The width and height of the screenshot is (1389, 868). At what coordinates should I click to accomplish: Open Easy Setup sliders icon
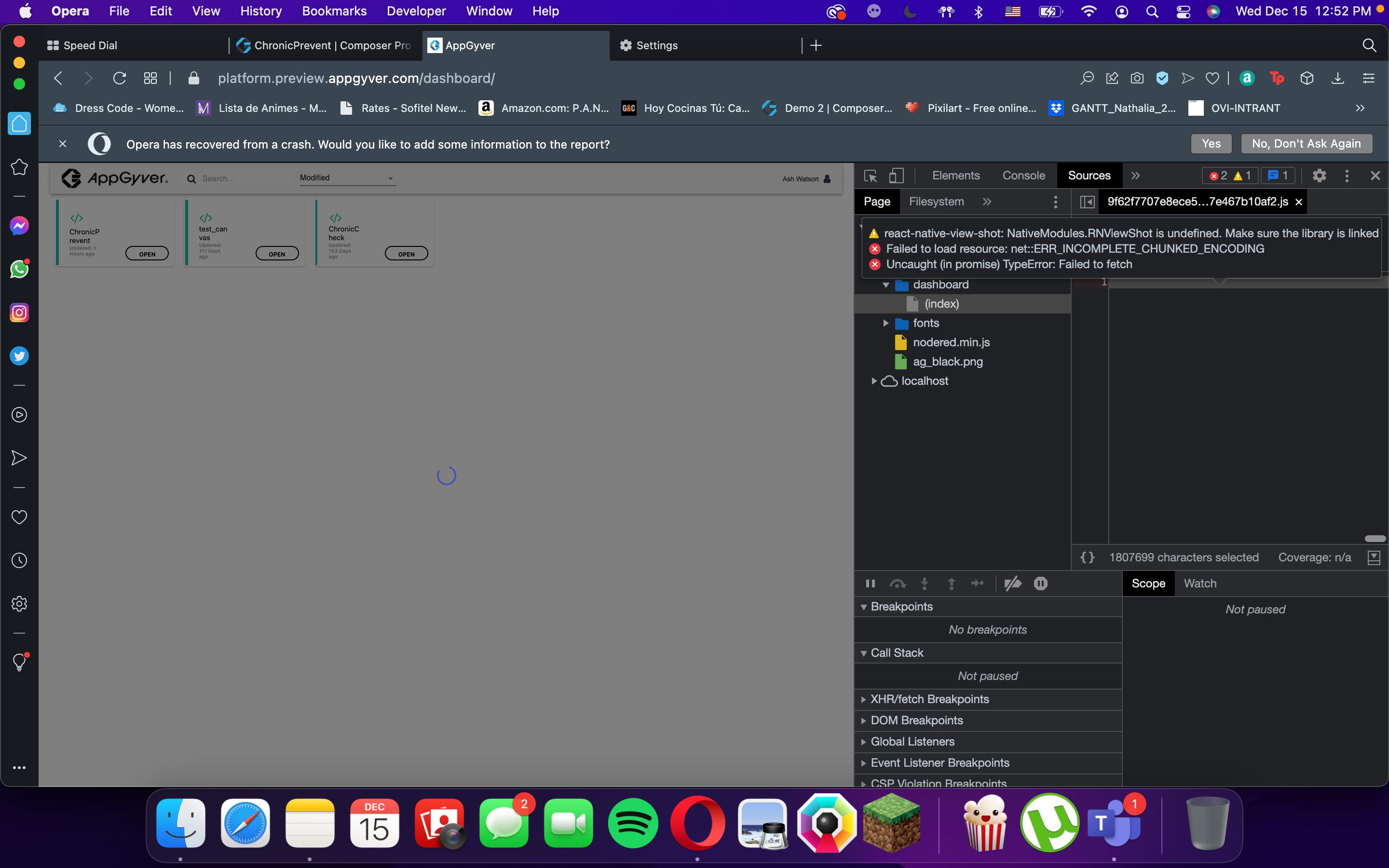pos(1369,78)
